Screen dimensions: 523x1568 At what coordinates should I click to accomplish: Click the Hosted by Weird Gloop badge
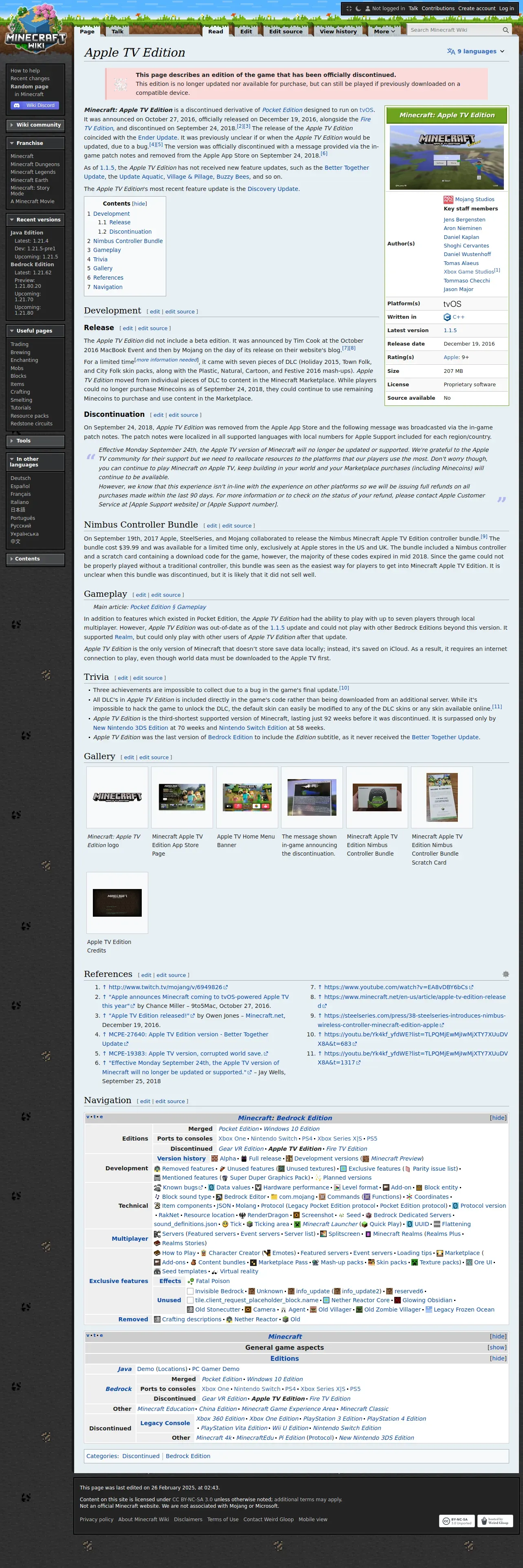tap(495, 1520)
